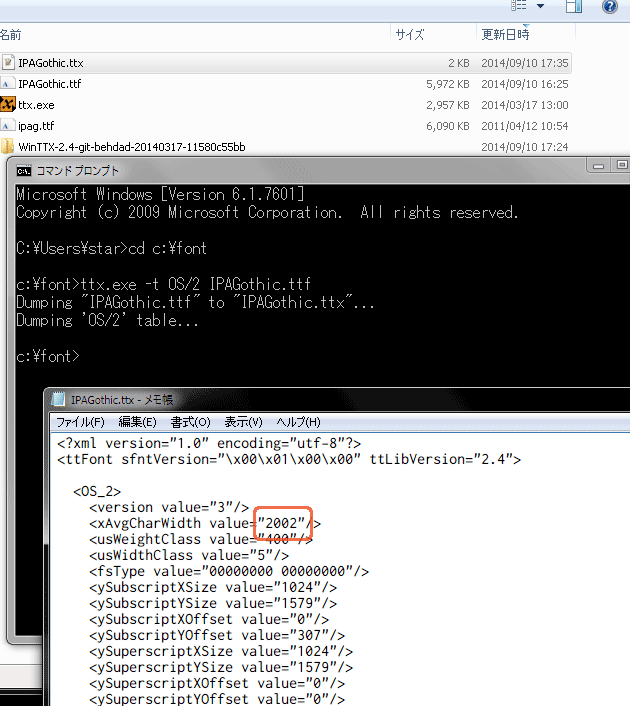Click the xAvgCharWidth value line
This screenshot has height=706, width=630.
205,524
